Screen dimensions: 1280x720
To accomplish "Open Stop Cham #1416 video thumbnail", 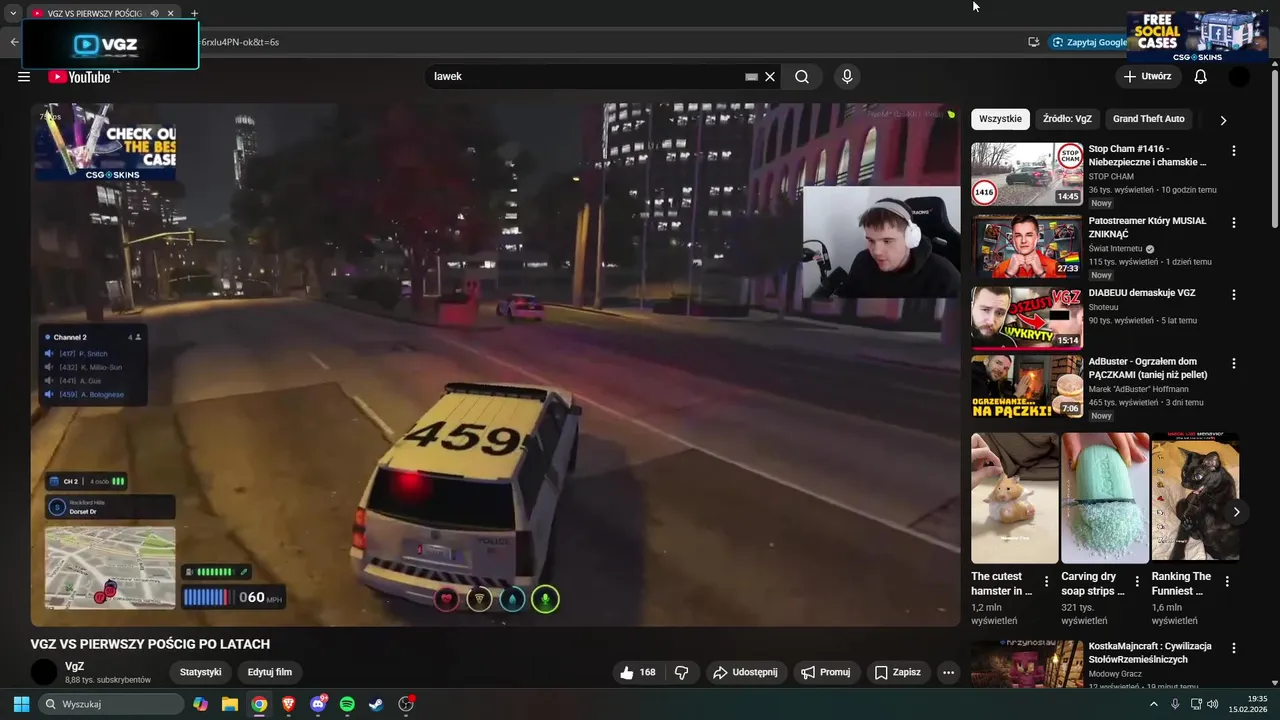I will [x=1027, y=174].
